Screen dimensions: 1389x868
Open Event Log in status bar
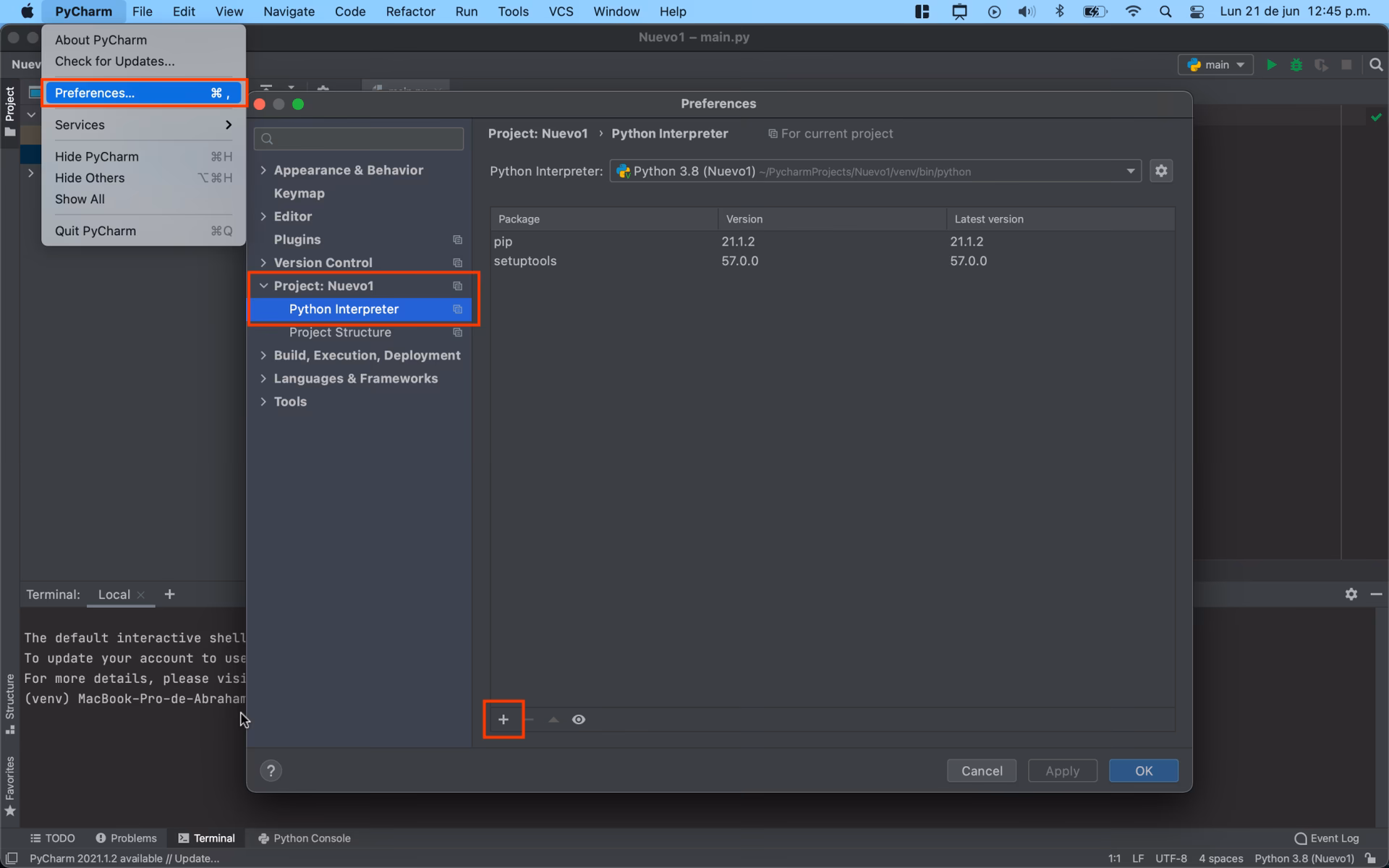click(x=1327, y=838)
